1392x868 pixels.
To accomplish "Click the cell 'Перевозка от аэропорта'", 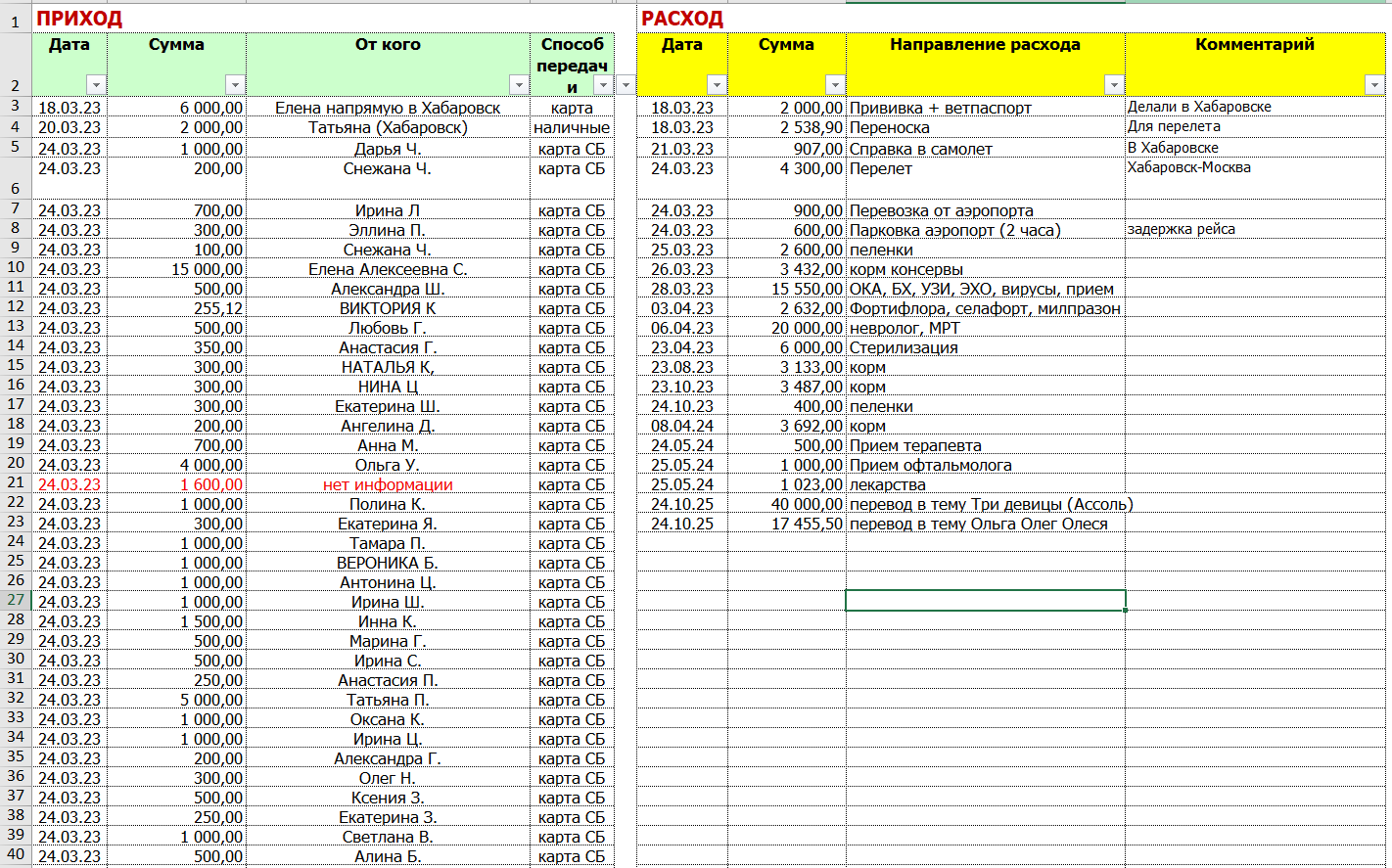I will (x=986, y=210).
